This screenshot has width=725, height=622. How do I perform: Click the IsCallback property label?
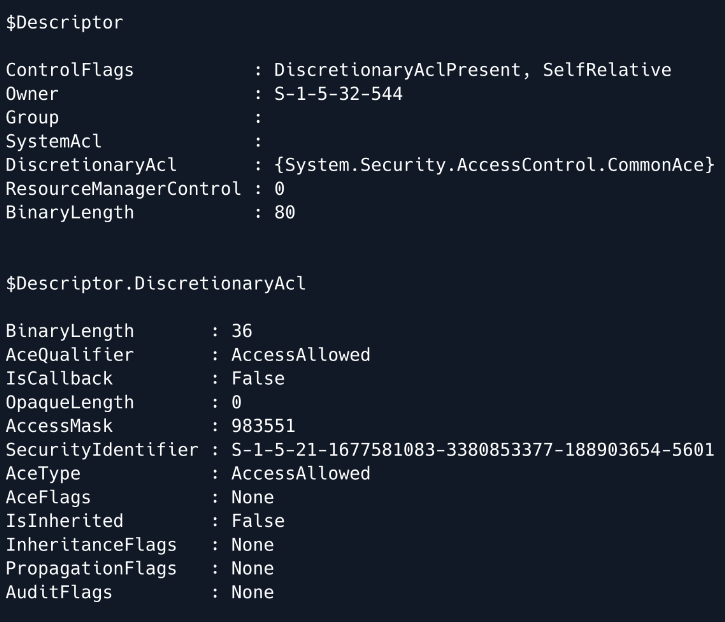coord(59,379)
